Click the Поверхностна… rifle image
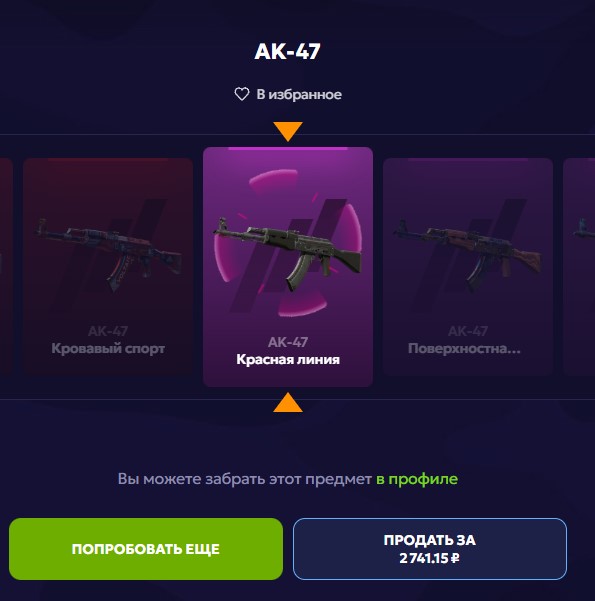 tap(468, 253)
